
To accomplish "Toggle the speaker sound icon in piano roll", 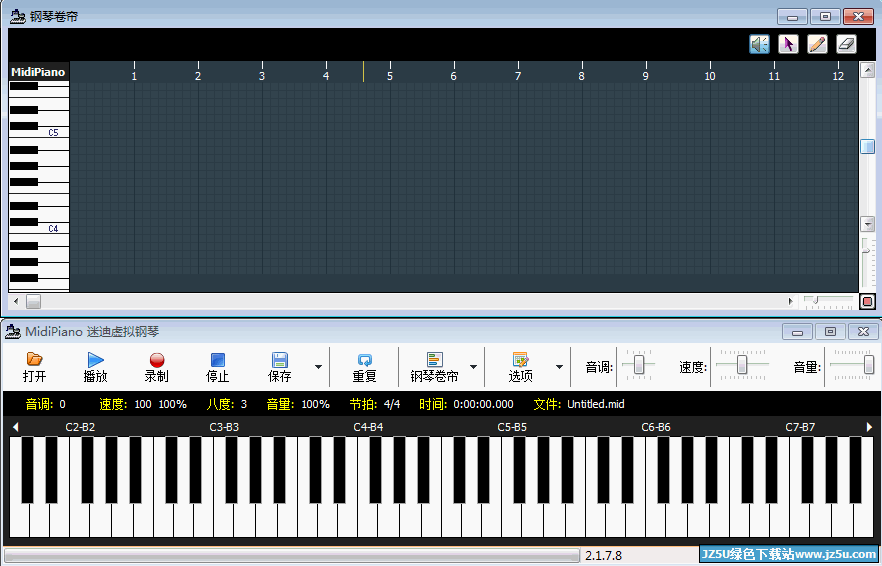I will tap(760, 44).
